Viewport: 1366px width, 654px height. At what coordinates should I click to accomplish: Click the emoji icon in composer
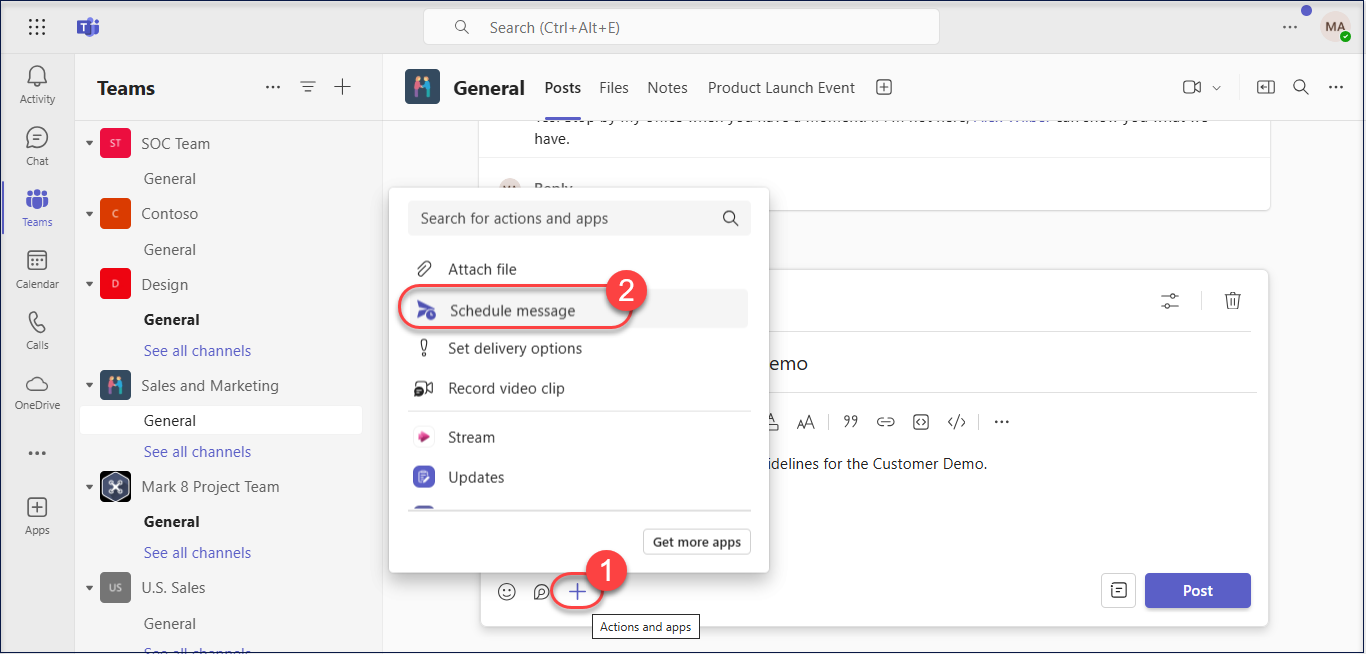click(x=507, y=591)
